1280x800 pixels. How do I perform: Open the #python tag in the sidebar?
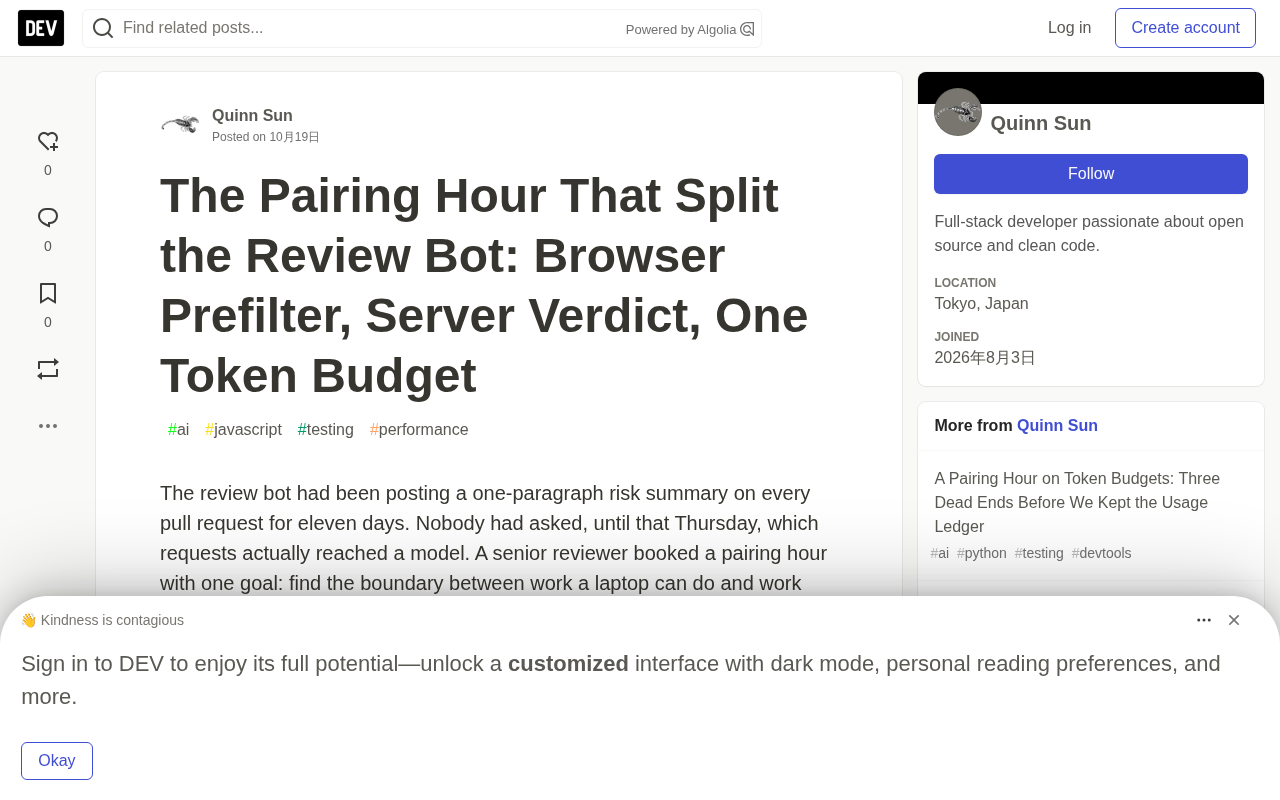tap(982, 553)
